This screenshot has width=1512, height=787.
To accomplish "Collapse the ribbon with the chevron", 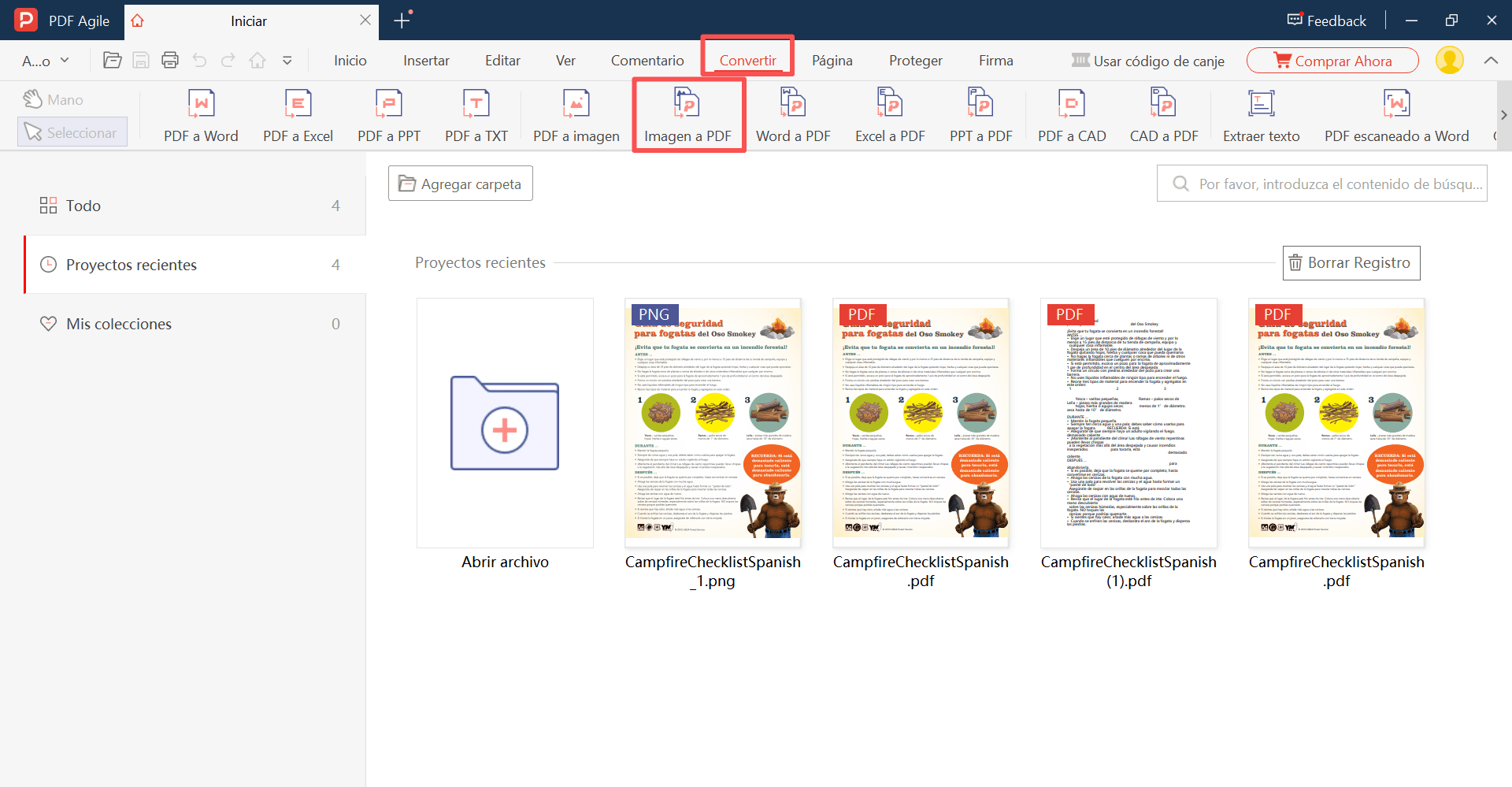I will click(1491, 61).
